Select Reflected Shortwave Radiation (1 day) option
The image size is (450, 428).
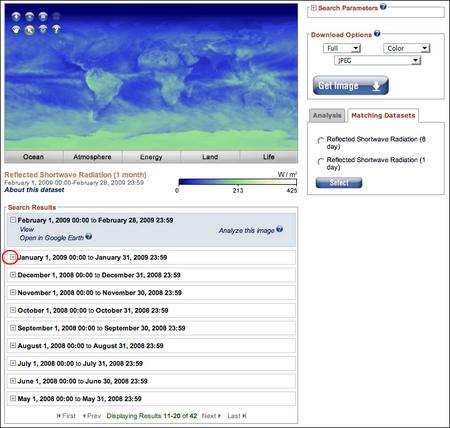point(321,161)
